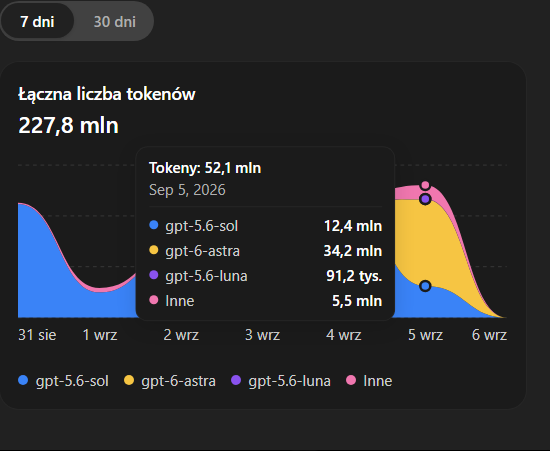The width and height of the screenshot is (550, 451).
Task: Click gpt-6-astra row label in tooltip
Action: pyautogui.click(x=203, y=251)
